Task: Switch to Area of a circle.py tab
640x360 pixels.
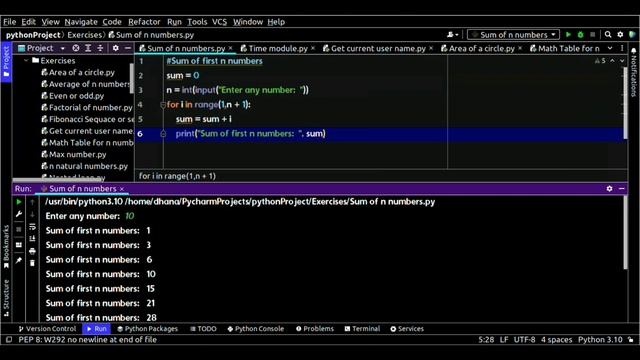Action: point(482,48)
